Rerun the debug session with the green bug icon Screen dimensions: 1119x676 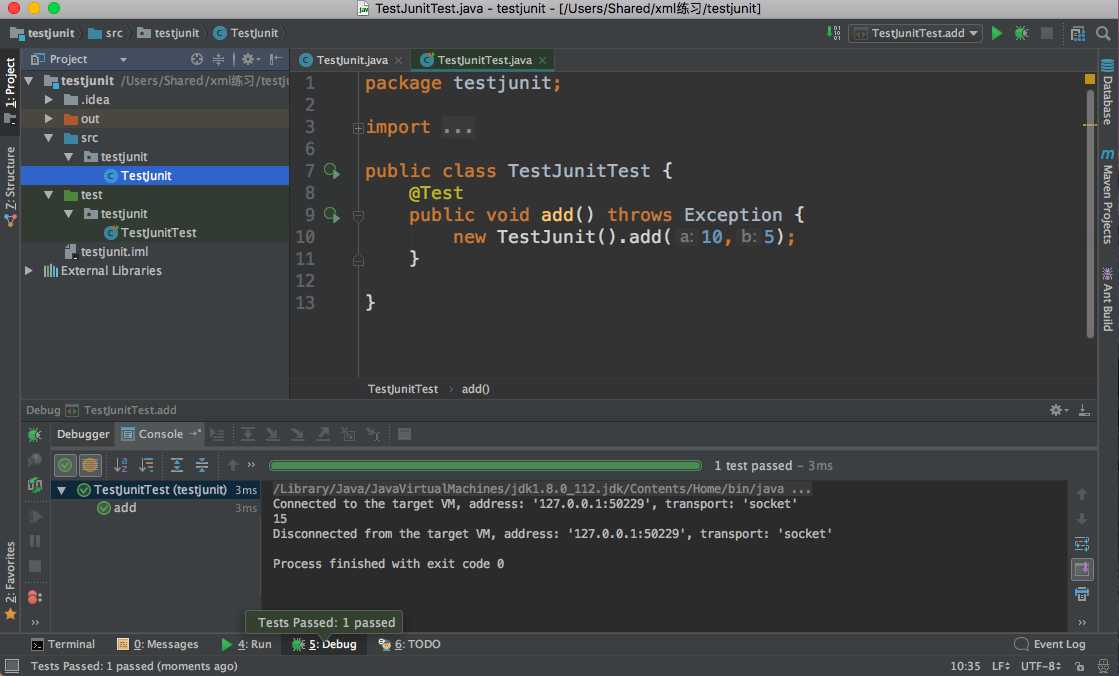click(x=34, y=434)
